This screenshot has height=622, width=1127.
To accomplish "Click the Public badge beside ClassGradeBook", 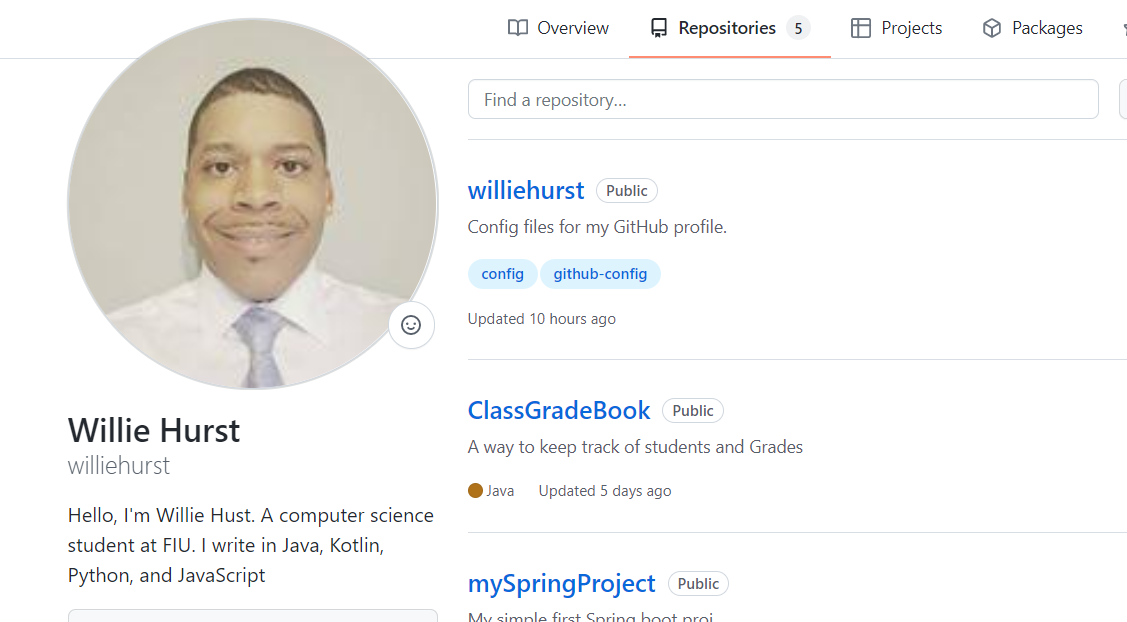I will (693, 411).
